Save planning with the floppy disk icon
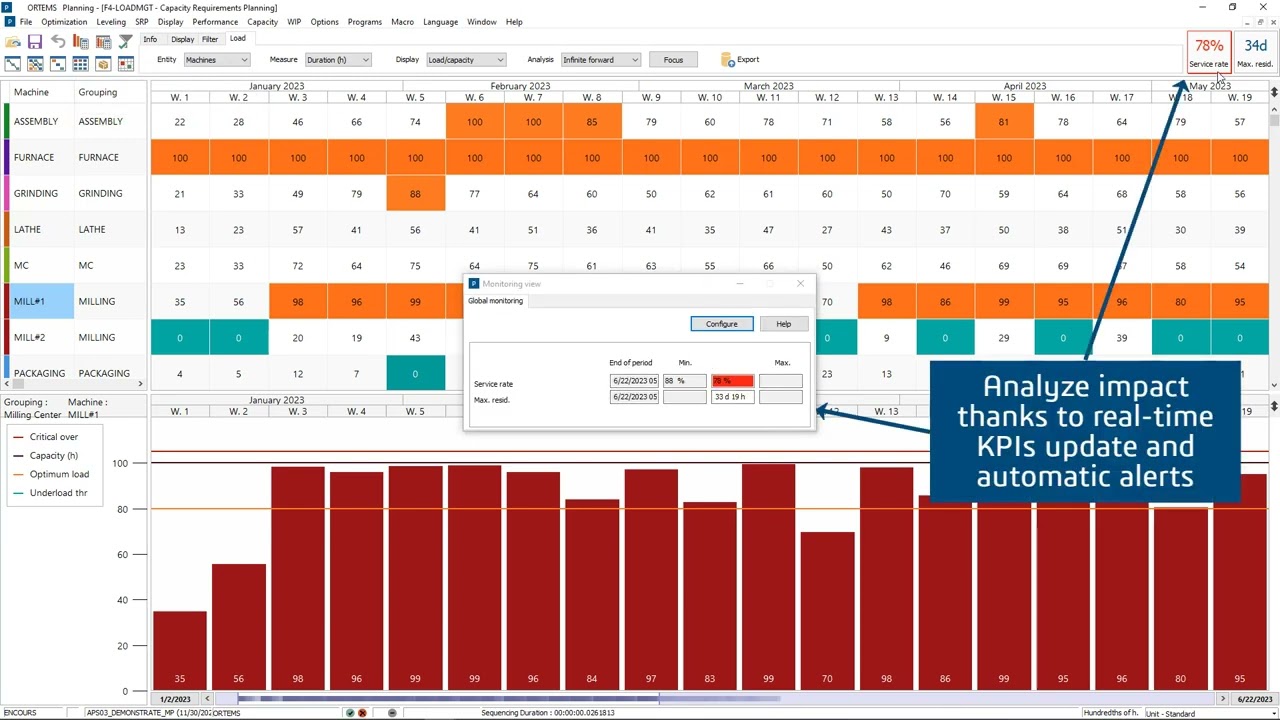 tap(35, 42)
